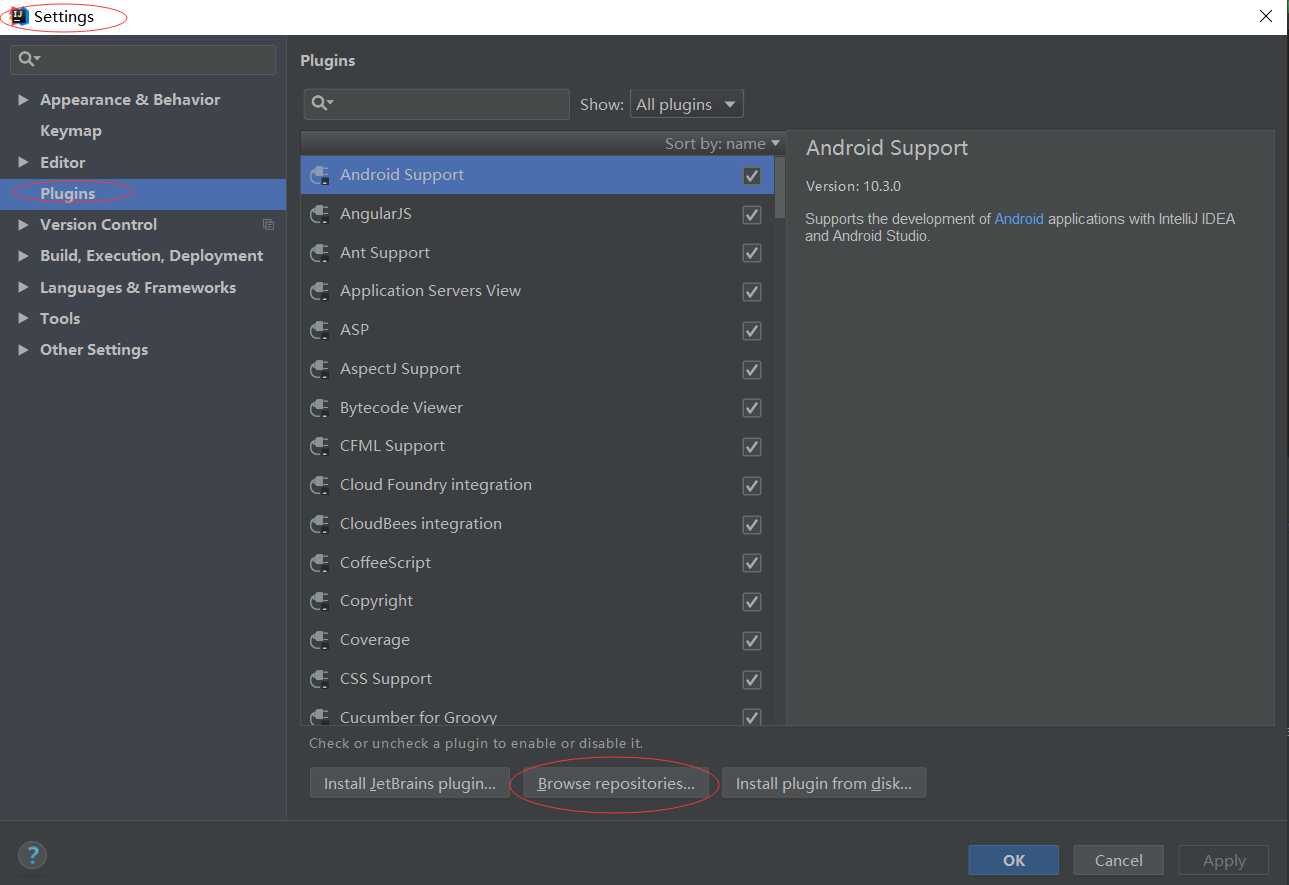Click the Bytecode Viewer plugin icon
Image resolution: width=1289 pixels, height=885 pixels.
(320, 408)
